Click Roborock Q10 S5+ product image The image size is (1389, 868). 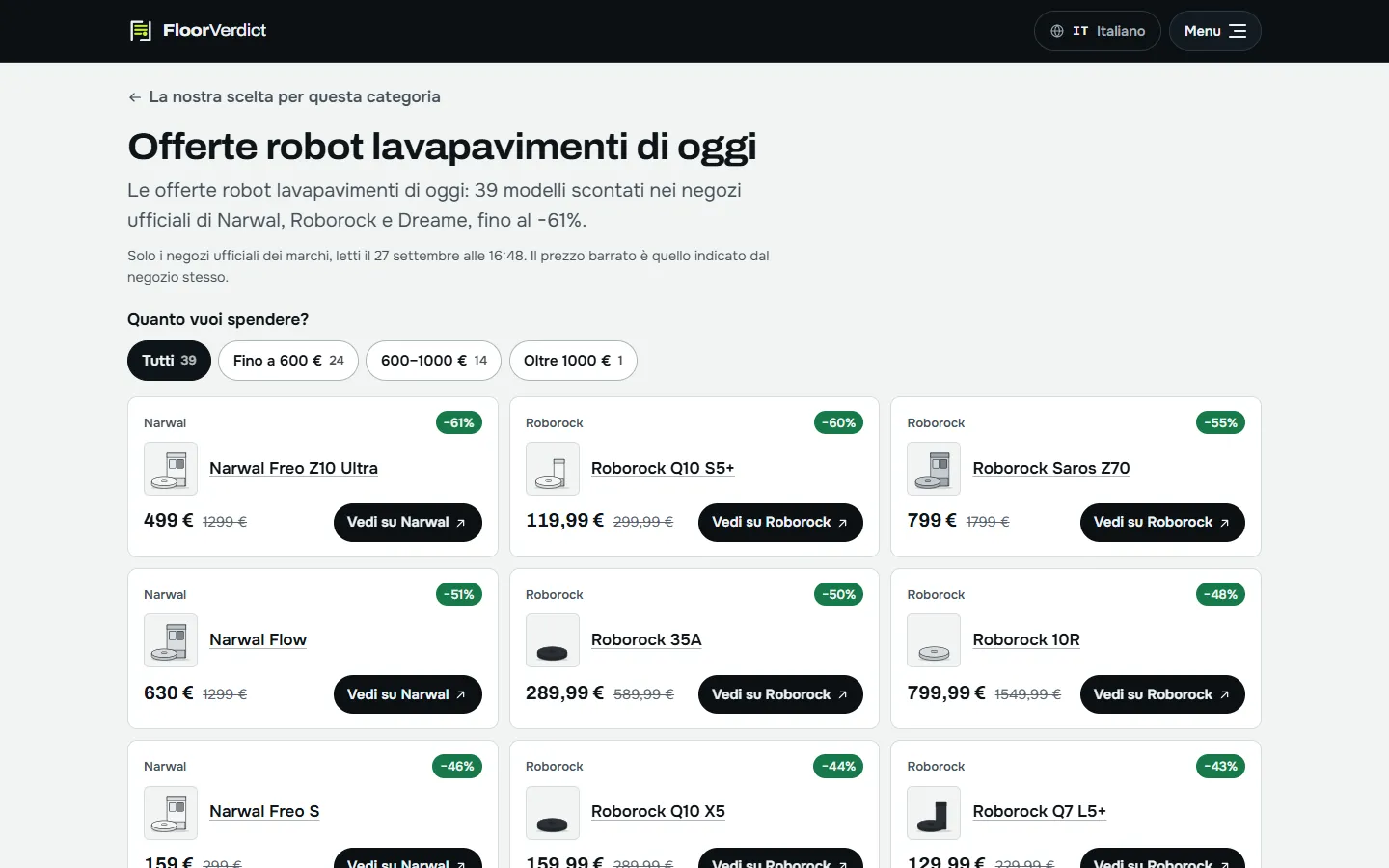coord(553,469)
